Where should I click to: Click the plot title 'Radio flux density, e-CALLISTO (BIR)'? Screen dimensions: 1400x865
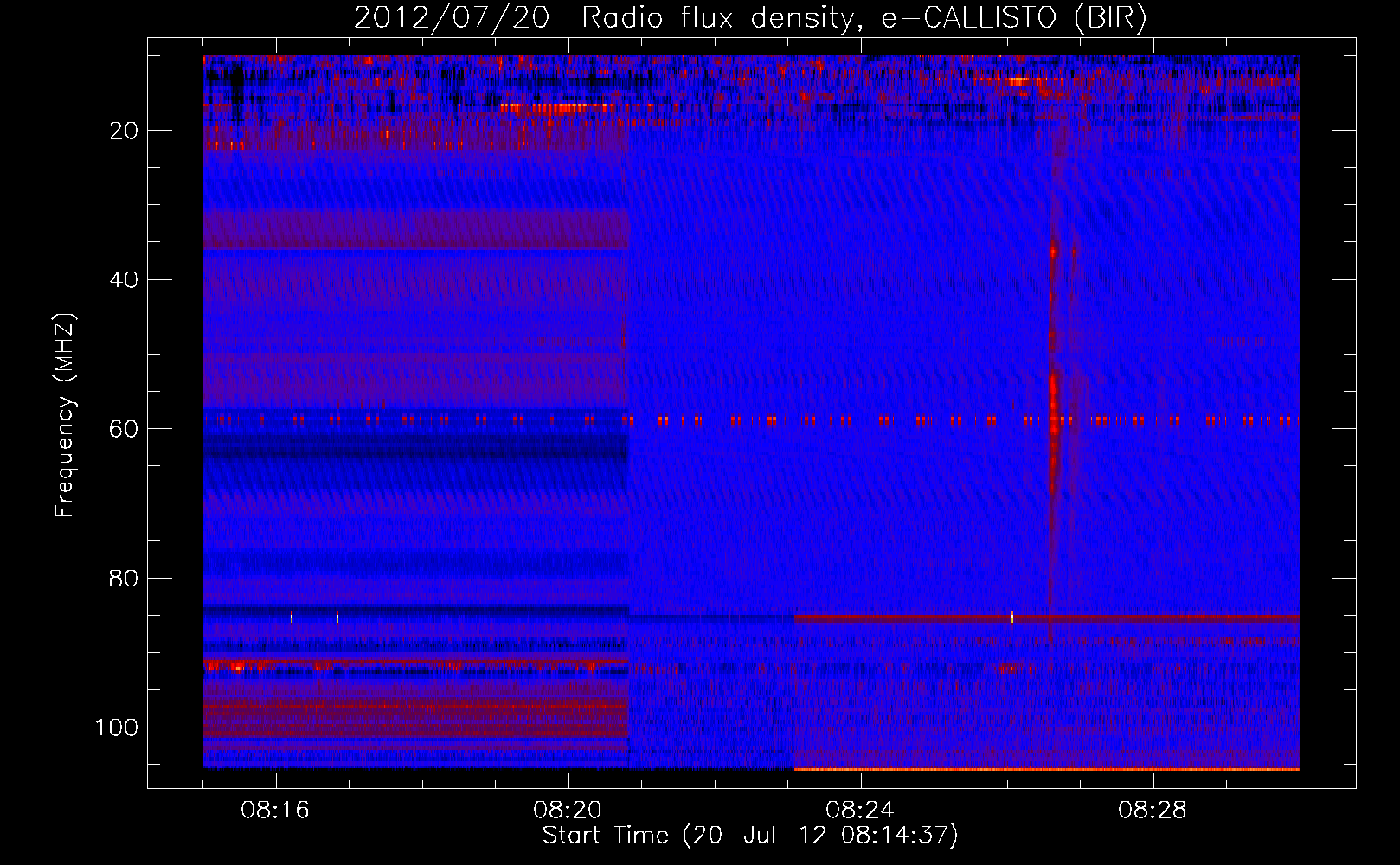click(x=864, y=18)
